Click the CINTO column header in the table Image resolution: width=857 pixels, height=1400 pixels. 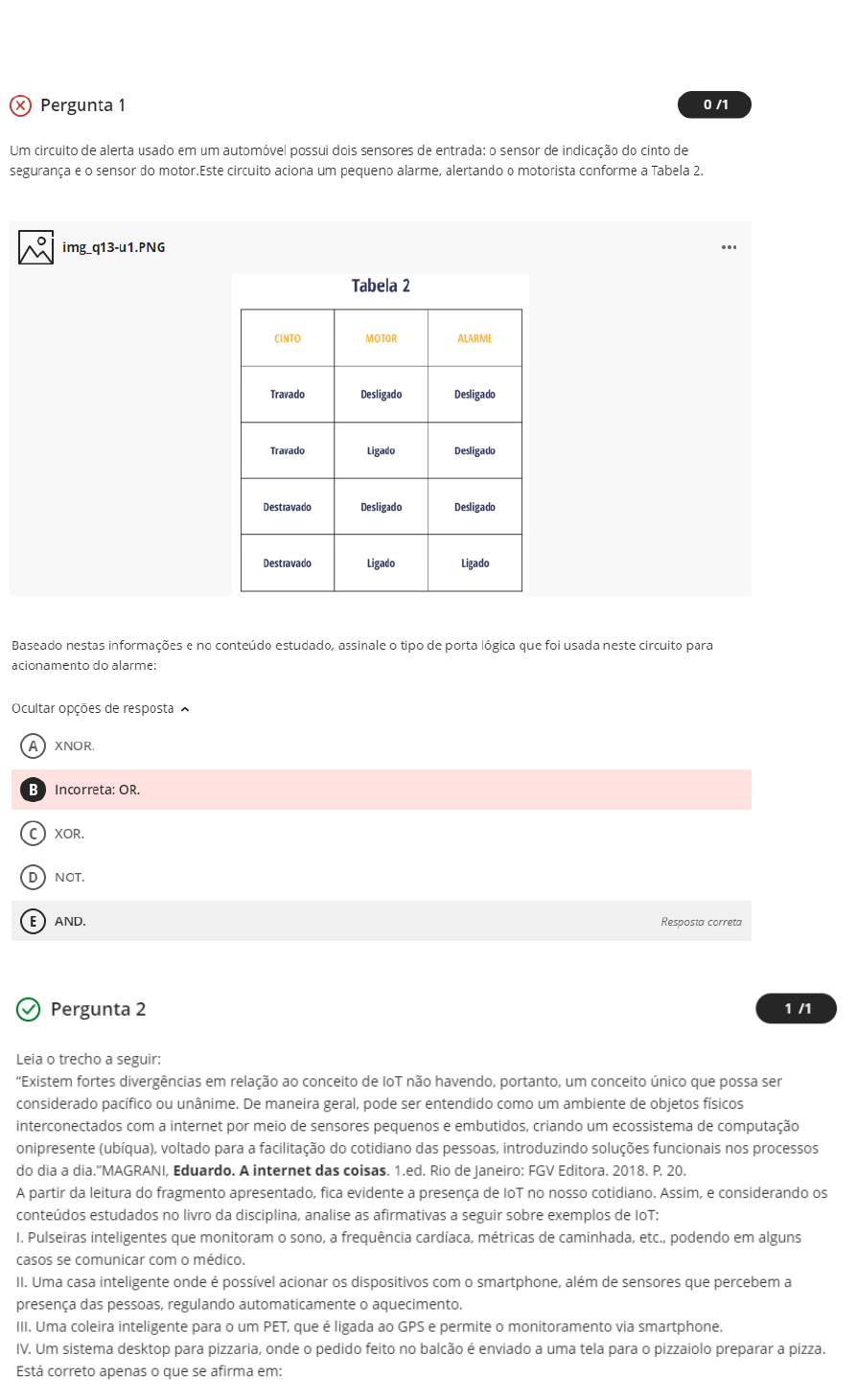point(288,338)
